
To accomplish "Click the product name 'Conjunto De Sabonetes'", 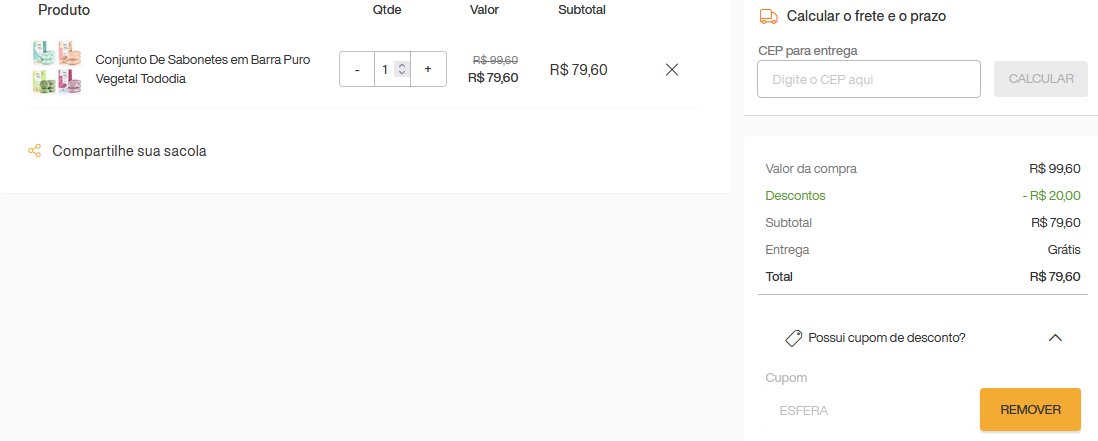I will (x=202, y=69).
